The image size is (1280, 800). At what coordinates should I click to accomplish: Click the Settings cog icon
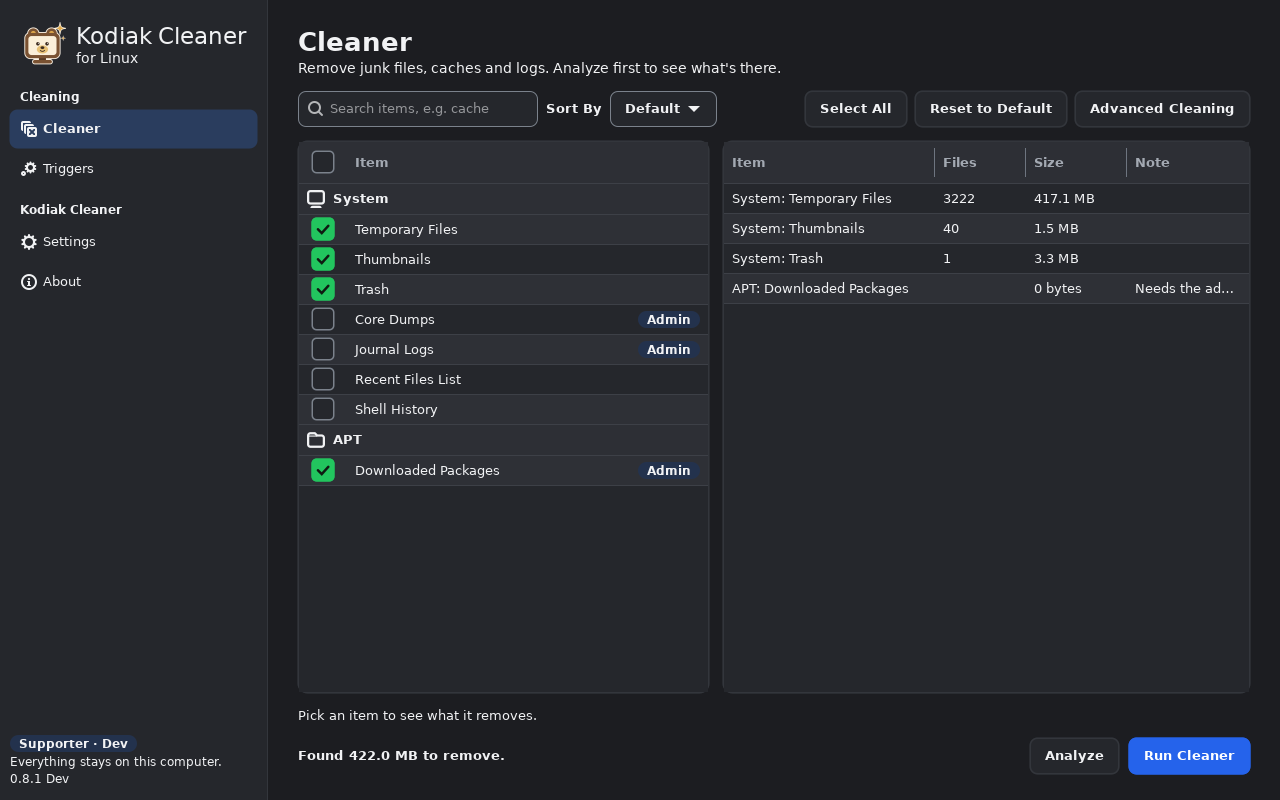click(x=29, y=242)
